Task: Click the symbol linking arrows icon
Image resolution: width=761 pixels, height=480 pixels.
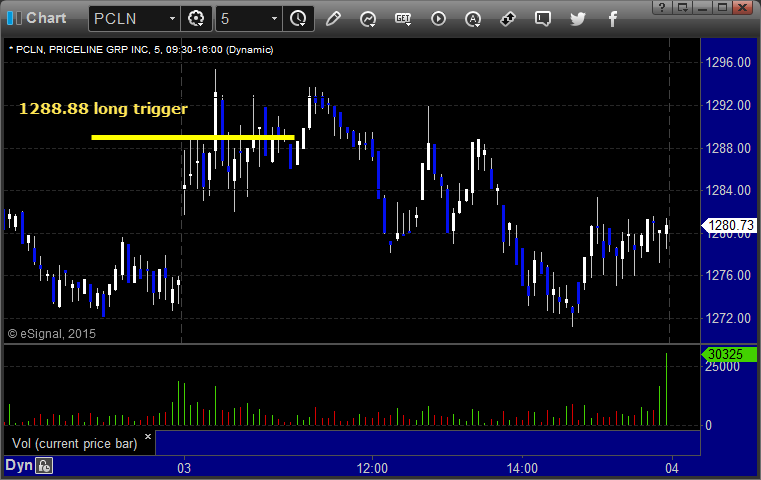Action: [x=508, y=19]
